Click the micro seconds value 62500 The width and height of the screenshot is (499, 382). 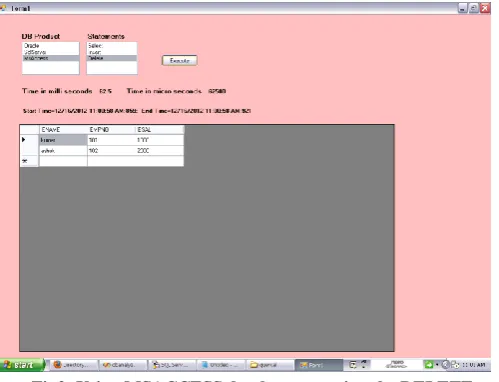point(217,91)
